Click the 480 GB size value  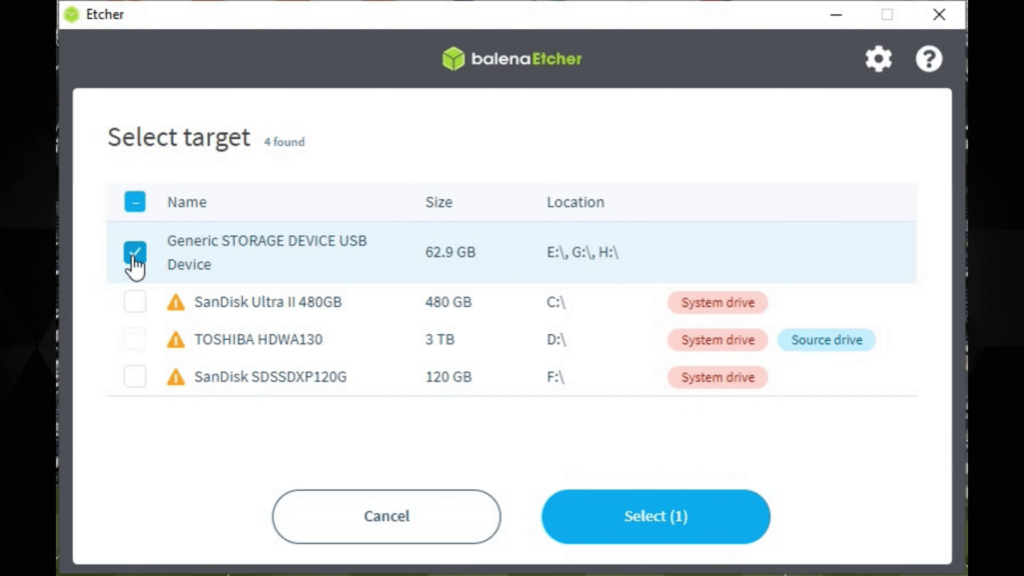pos(448,302)
